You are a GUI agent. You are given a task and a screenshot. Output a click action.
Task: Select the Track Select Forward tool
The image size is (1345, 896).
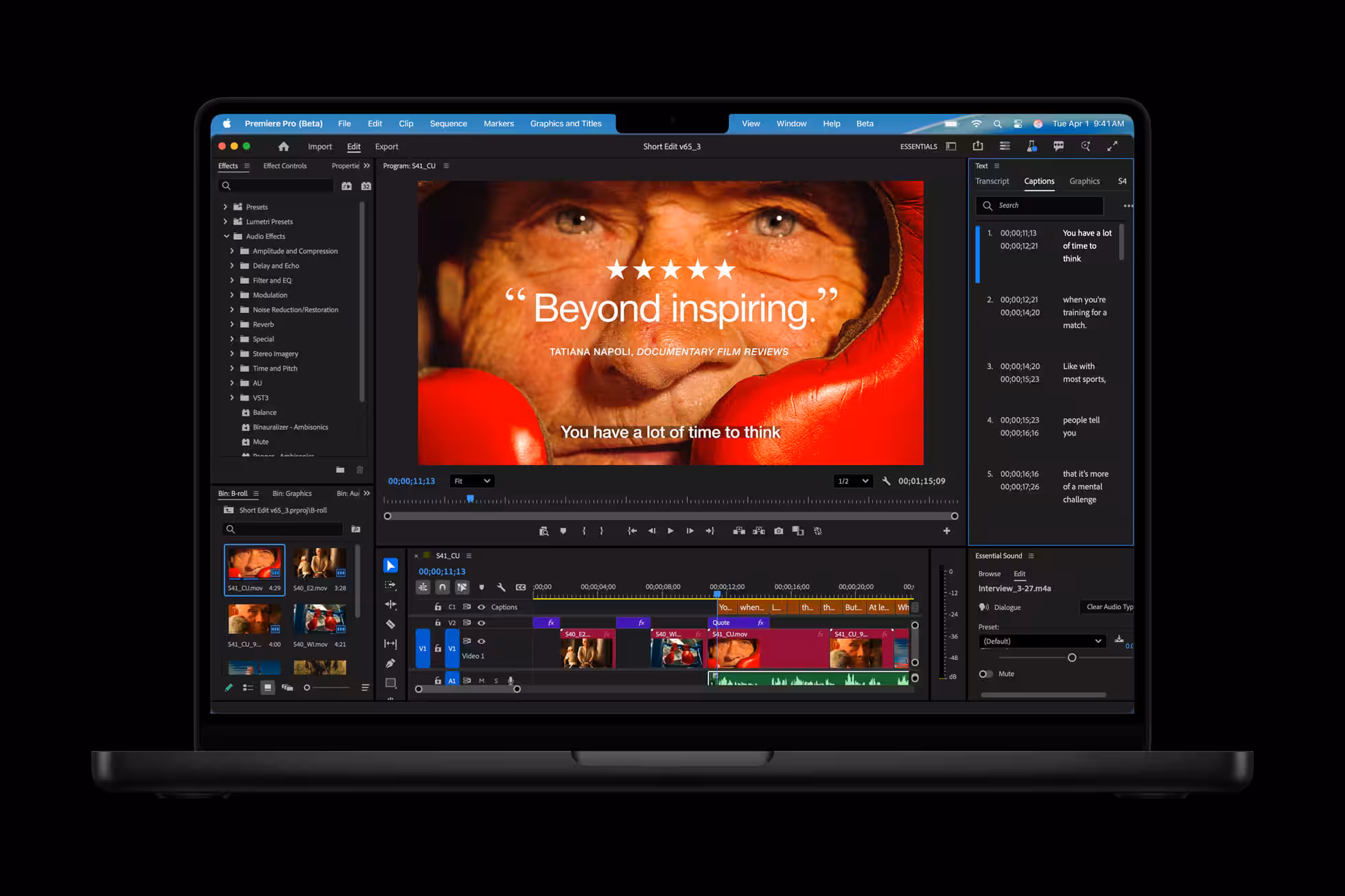(390, 585)
